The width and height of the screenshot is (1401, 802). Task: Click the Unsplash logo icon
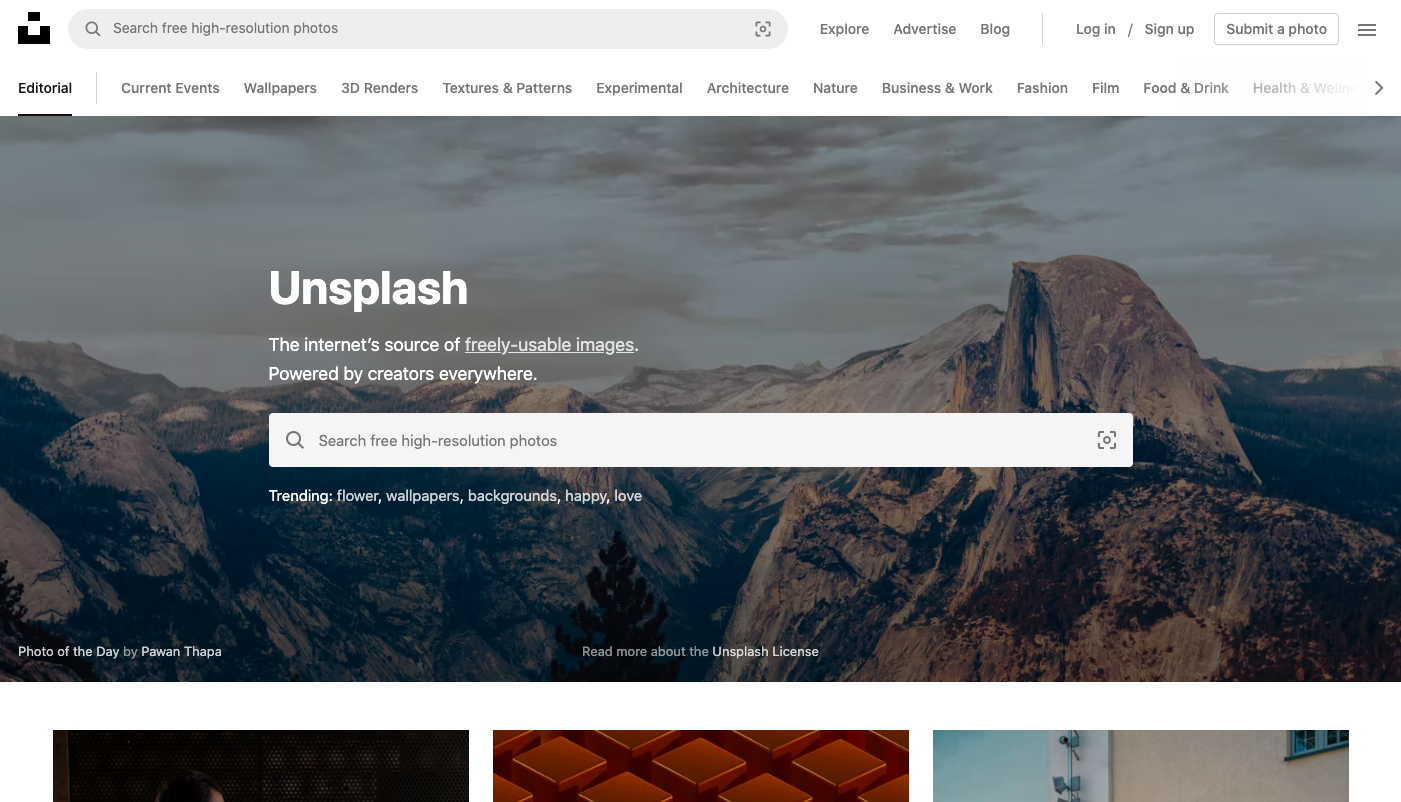tap(34, 28)
